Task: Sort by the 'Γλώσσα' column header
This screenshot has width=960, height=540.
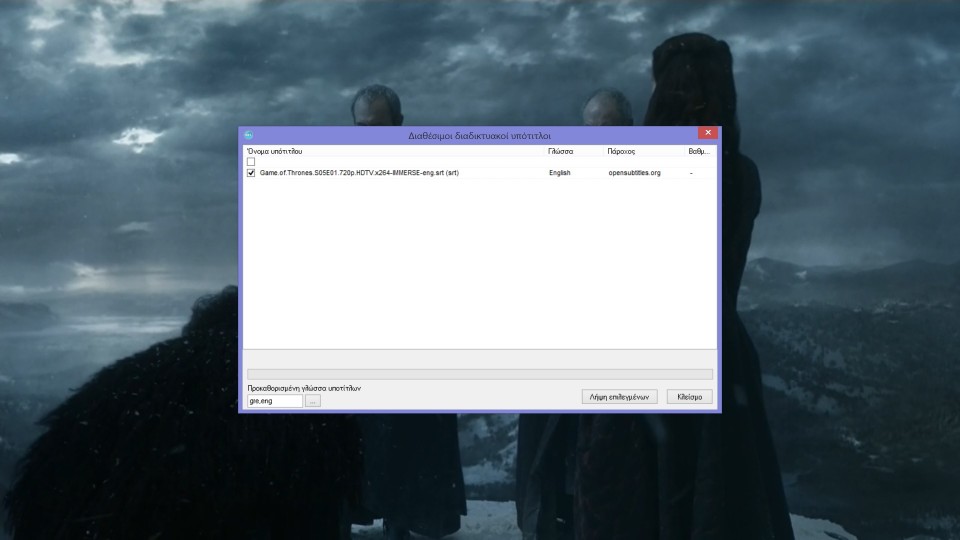Action: pos(560,152)
